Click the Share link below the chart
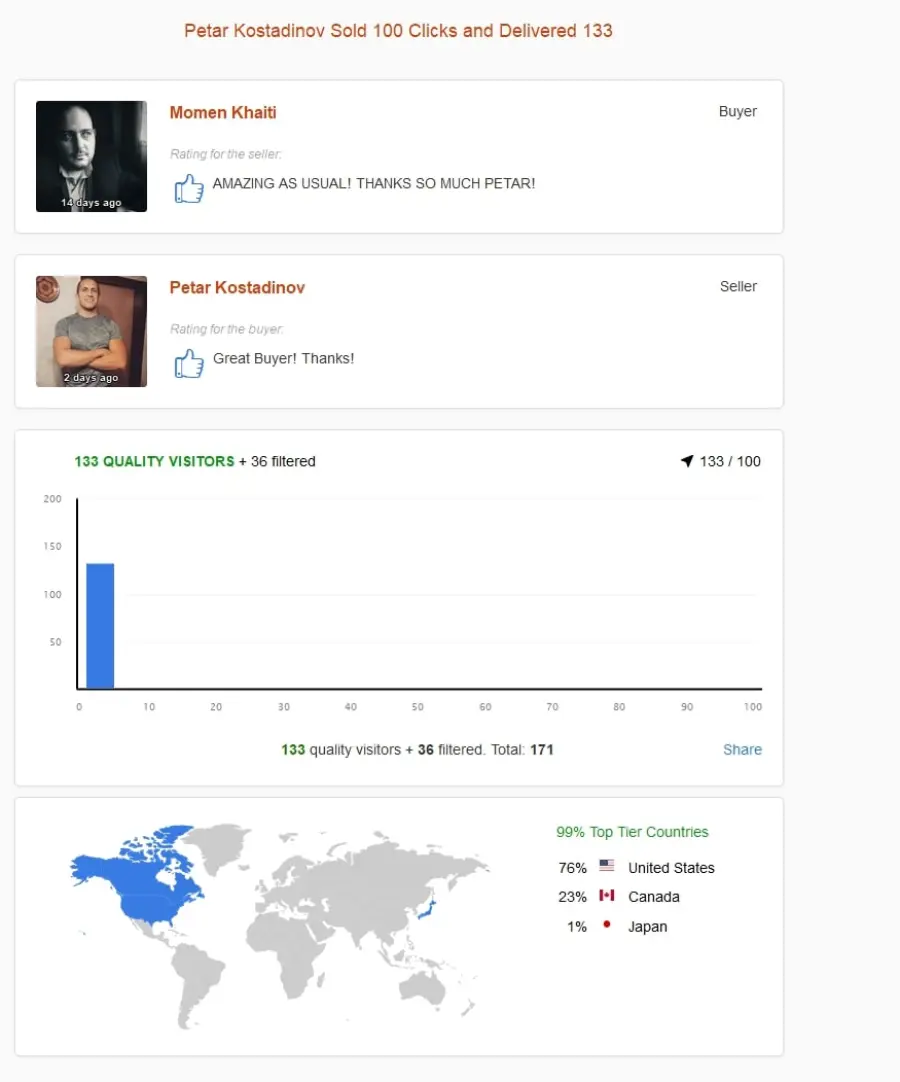This screenshot has height=1082, width=900. point(742,749)
